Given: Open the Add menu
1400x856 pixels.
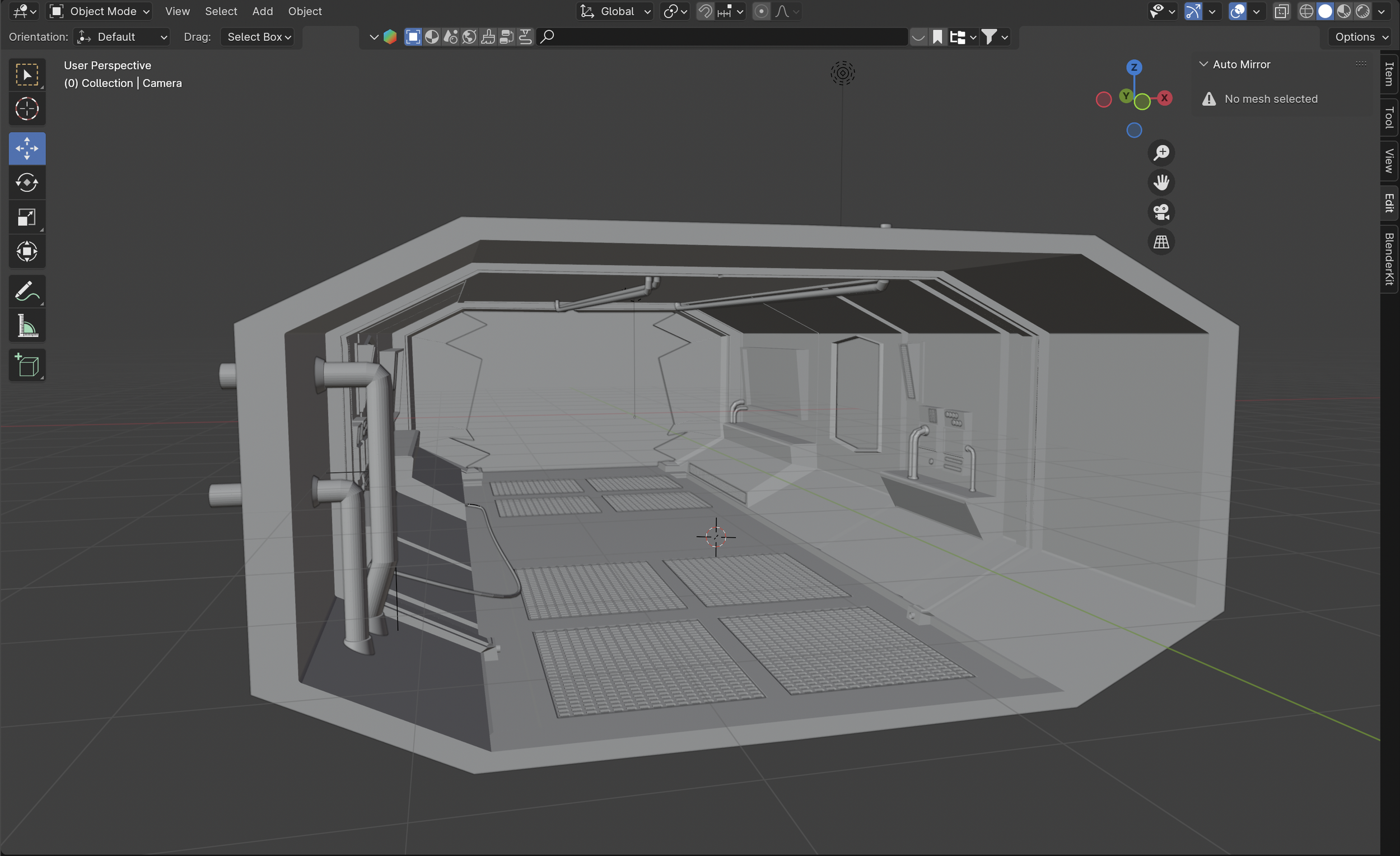Looking at the screenshot, I should pos(262,11).
